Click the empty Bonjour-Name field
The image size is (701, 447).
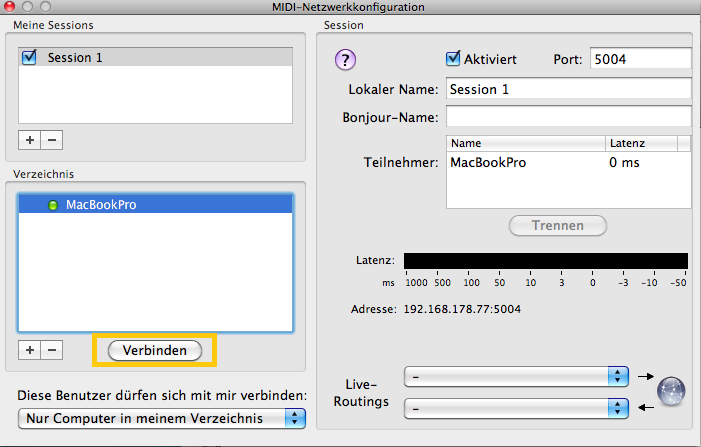(568, 117)
